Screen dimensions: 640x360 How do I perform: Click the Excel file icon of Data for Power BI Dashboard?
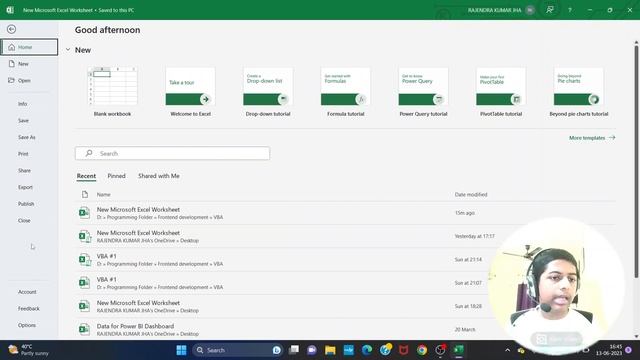tap(84, 329)
